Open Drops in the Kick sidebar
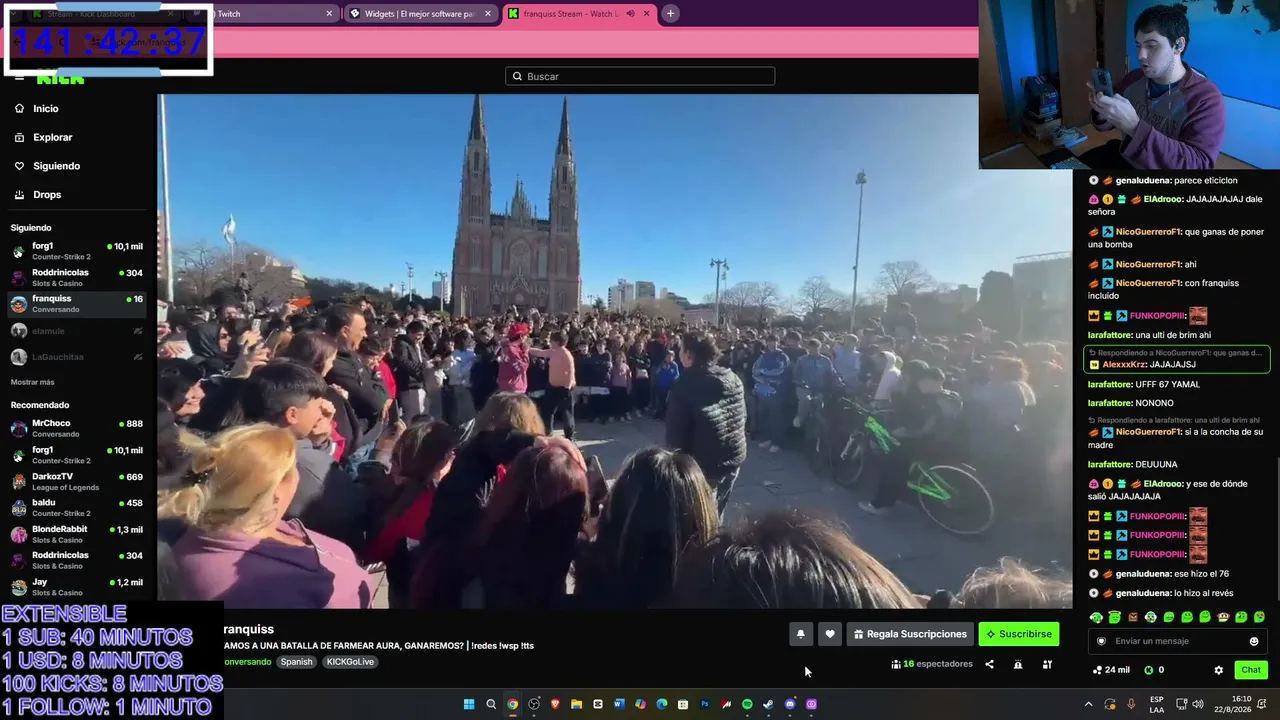1280x720 pixels. 47,194
